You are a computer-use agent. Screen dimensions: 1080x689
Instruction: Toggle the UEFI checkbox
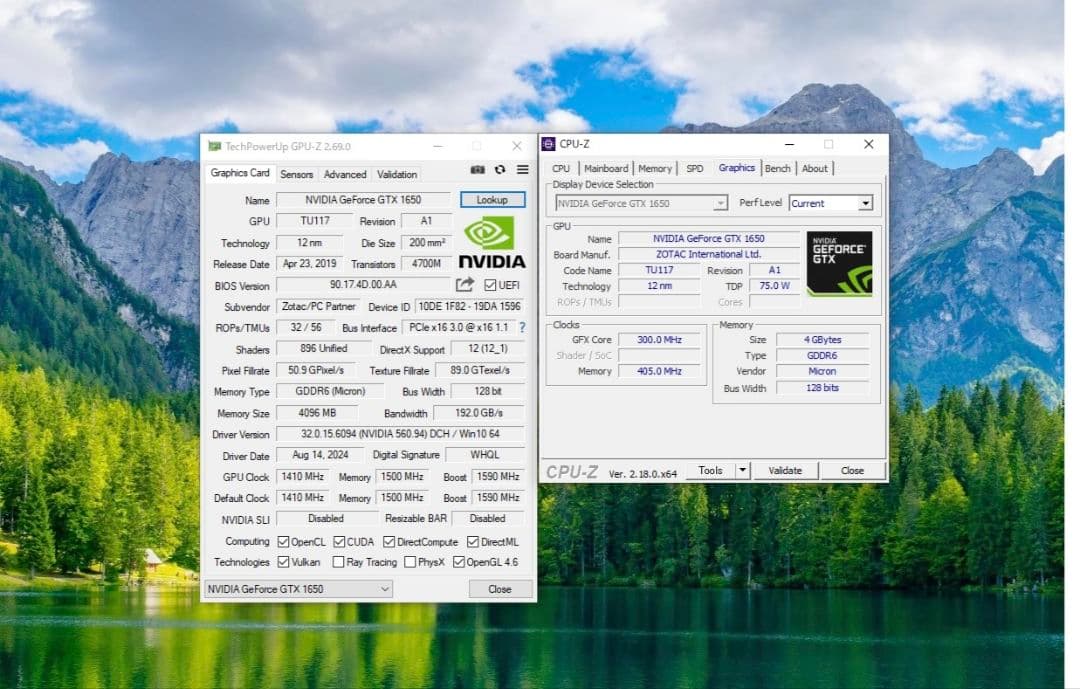pyautogui.click(x=490, y=285)
